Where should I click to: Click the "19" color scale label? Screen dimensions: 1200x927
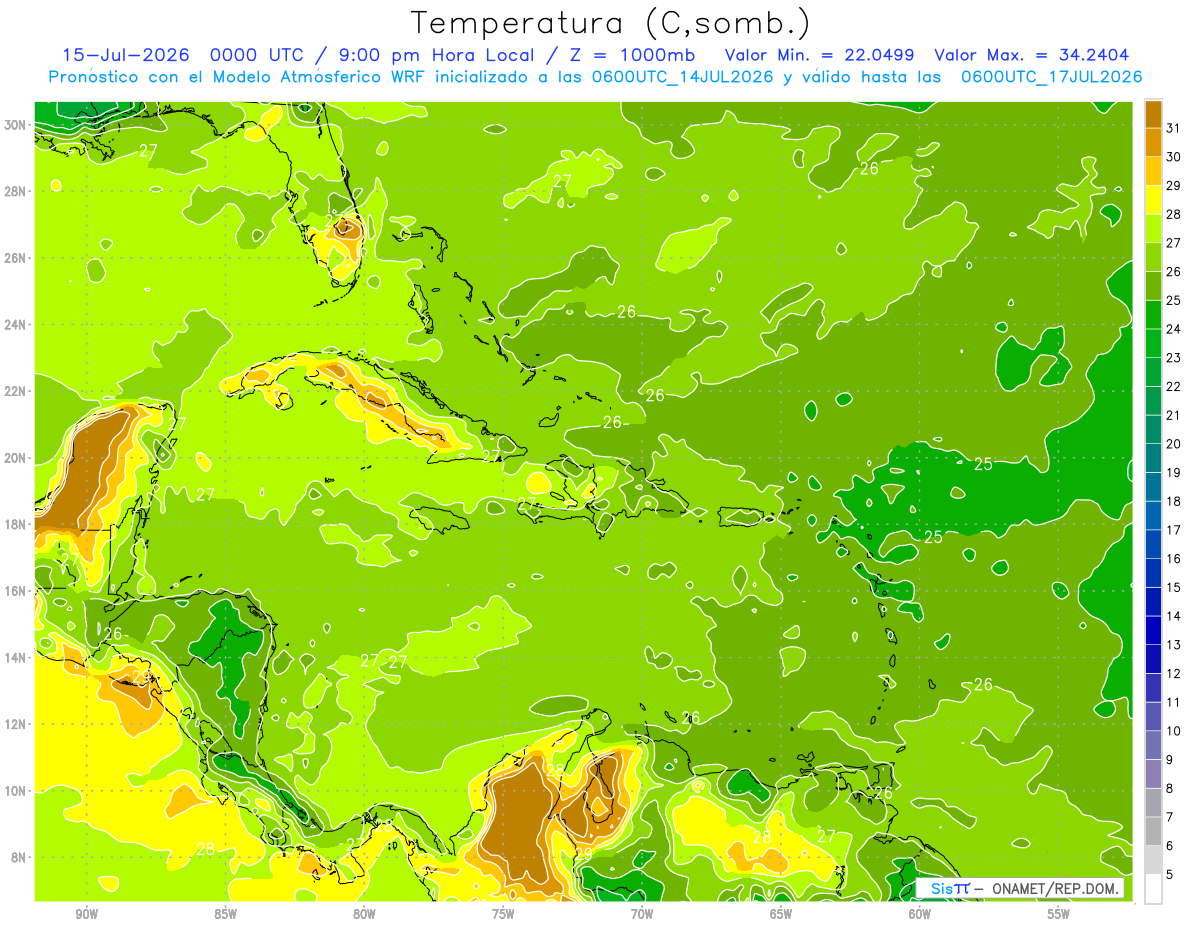click(1174, 473)
